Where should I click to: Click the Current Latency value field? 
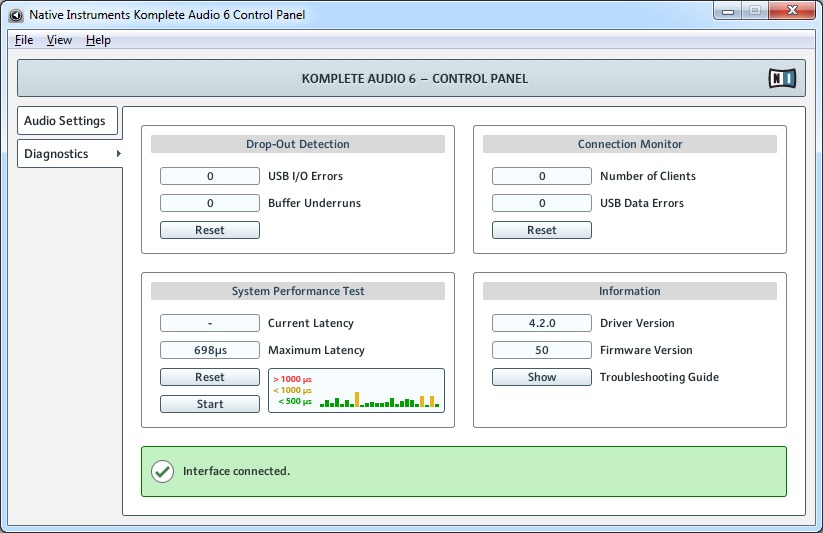click(210, 323)
